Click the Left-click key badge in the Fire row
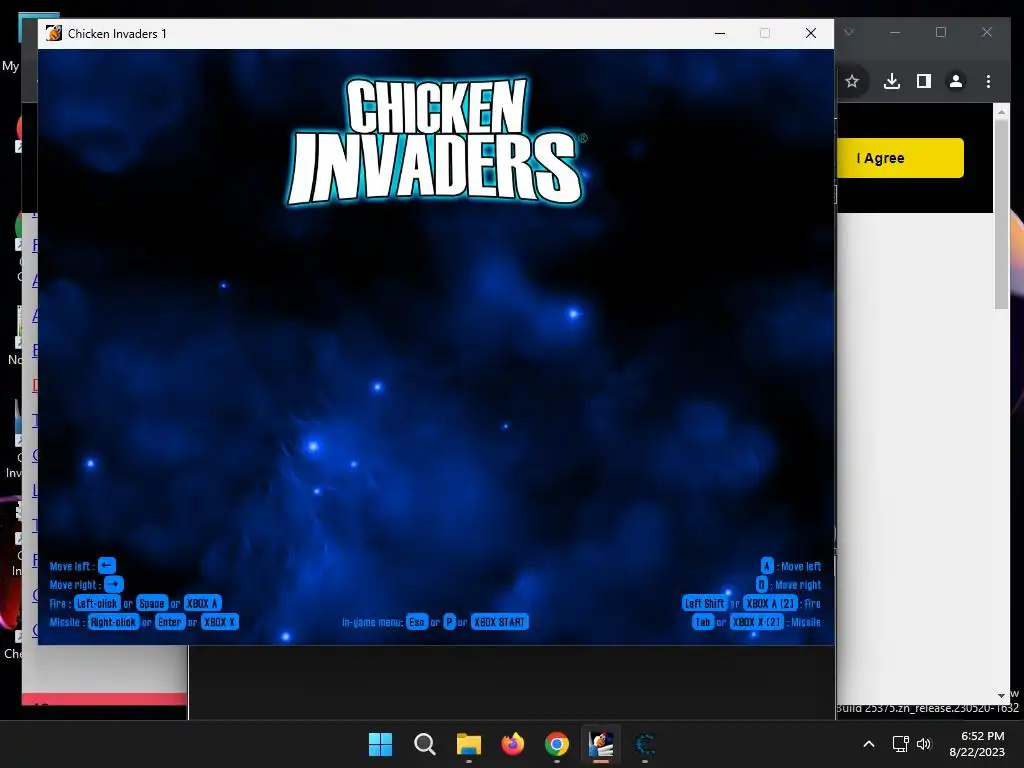The width and height of the screenshot is (1024, 768). [x=97, y=603]
